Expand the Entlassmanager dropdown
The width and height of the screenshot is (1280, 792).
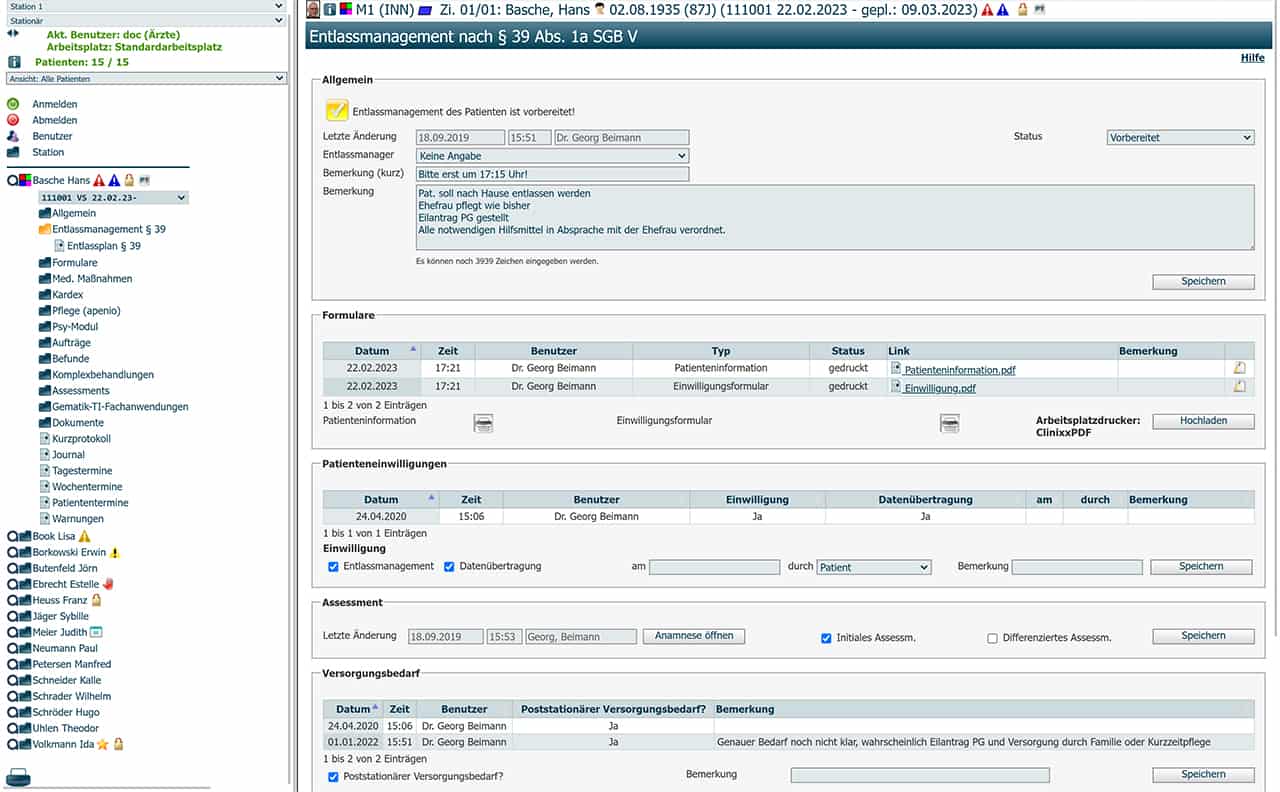[x=552, y=156]
